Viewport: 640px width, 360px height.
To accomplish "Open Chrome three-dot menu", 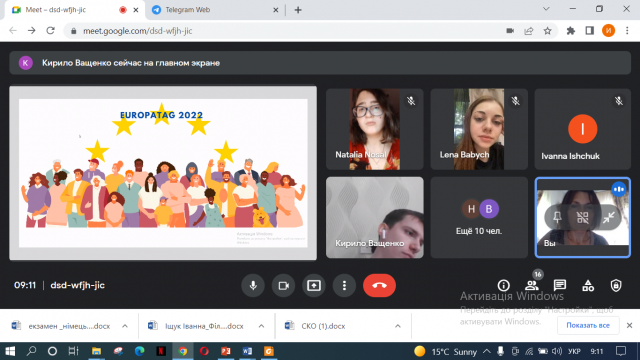I will [x=627, y=31].
